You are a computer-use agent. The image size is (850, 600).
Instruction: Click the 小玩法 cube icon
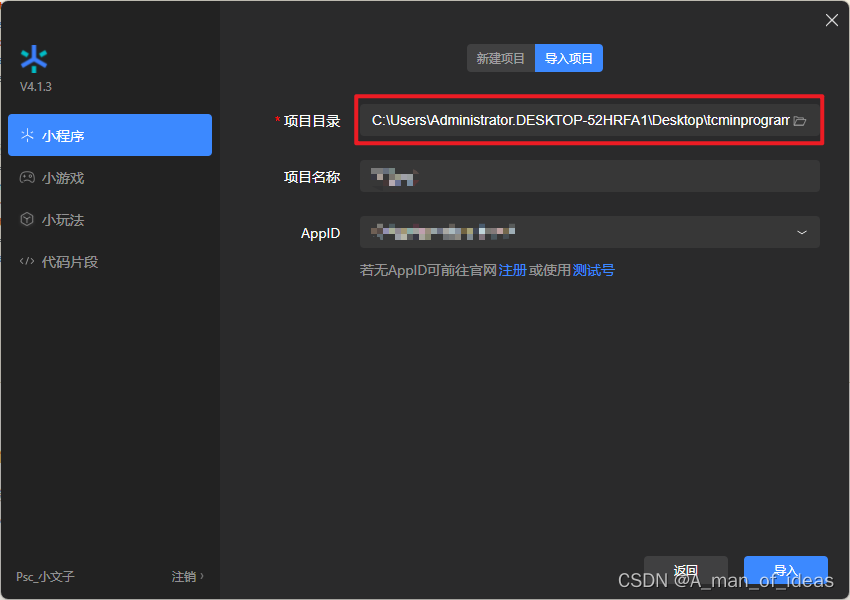point(27,219)
